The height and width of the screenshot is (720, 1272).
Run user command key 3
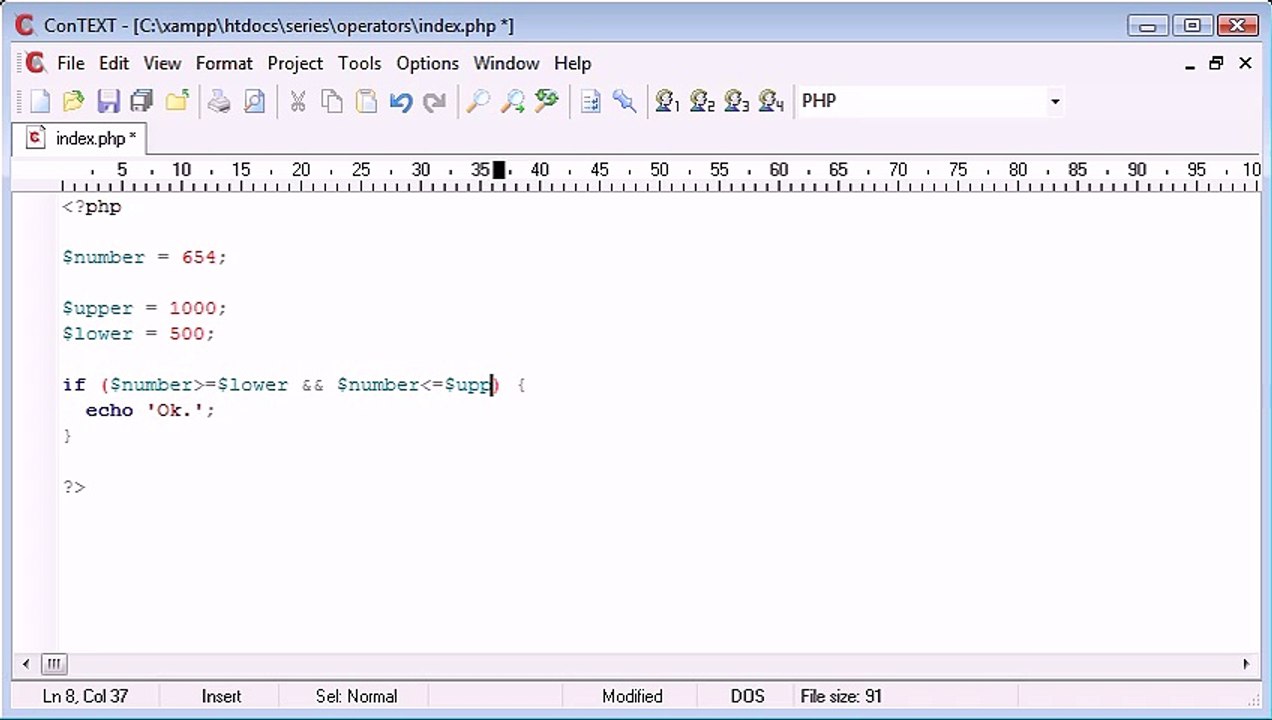(736, 101)
